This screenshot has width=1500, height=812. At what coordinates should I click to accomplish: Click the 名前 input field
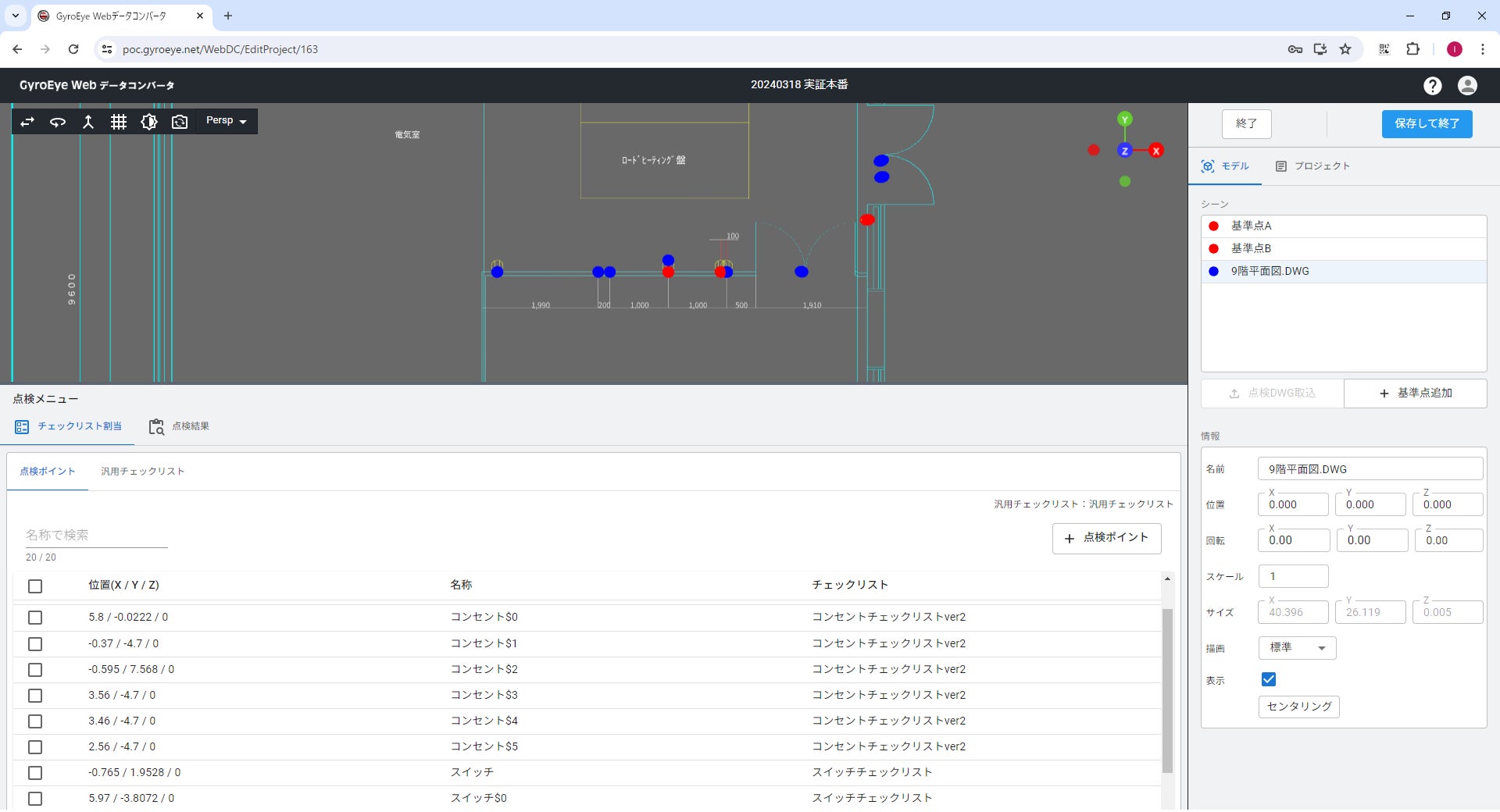tap(1370, 469)
